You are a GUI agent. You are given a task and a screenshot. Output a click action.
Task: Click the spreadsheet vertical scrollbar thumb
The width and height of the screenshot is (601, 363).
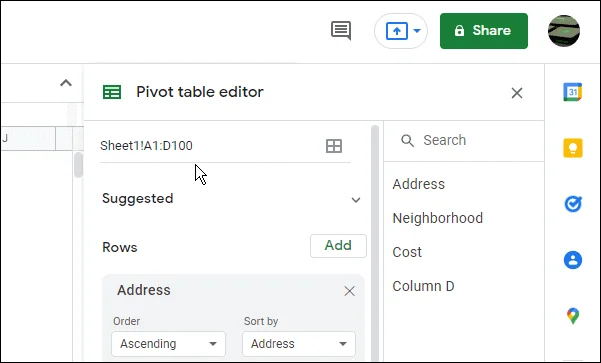[78, 165]
